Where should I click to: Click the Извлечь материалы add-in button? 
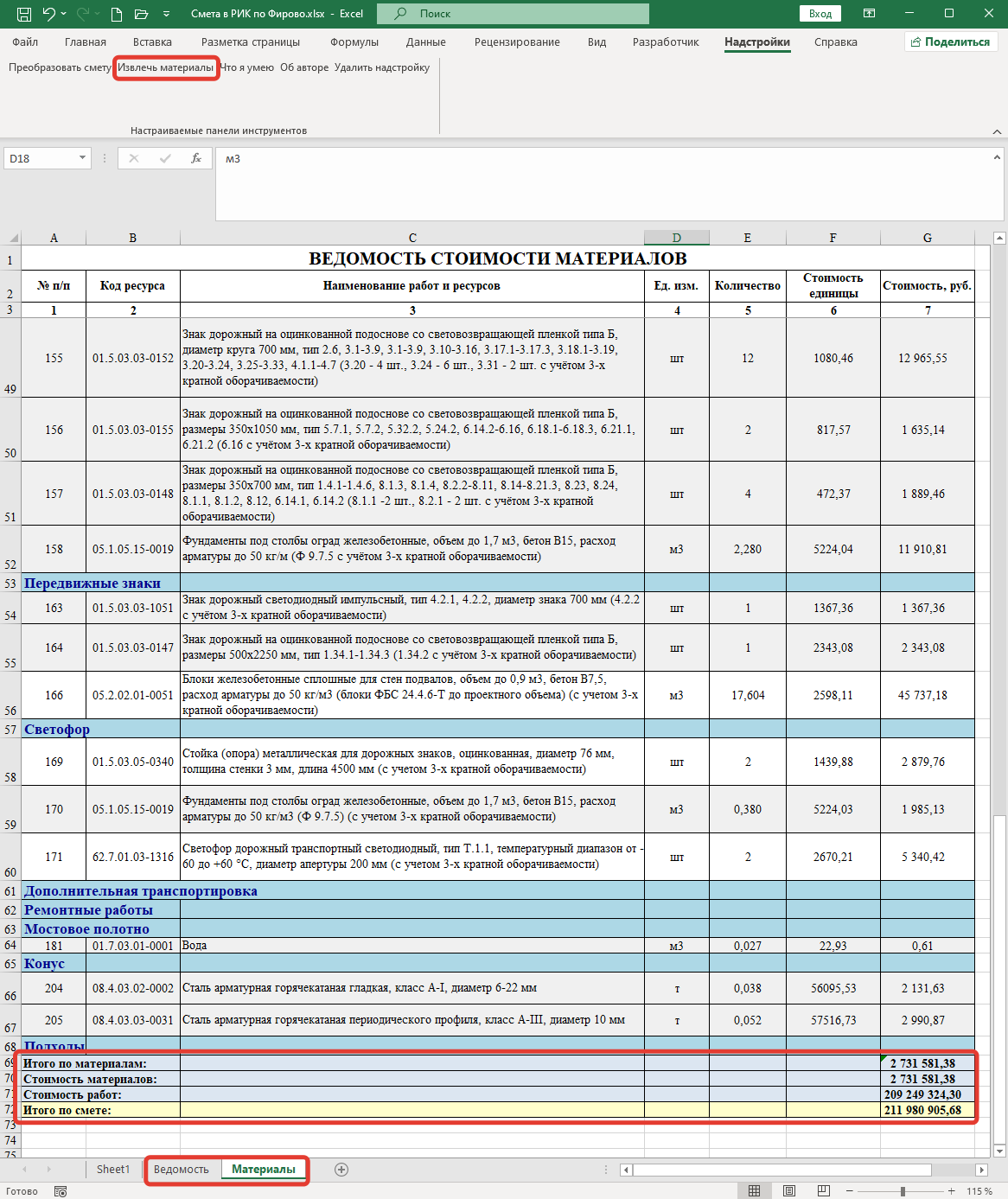165,67
